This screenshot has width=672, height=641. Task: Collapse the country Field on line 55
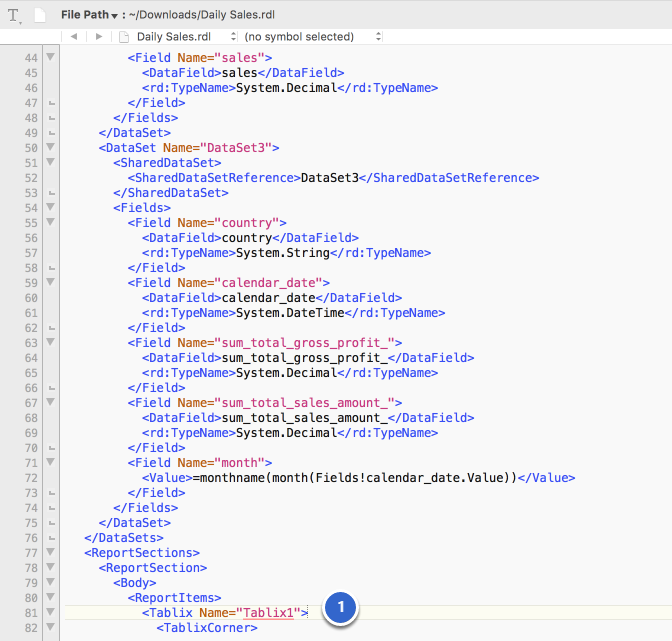[51, 222]
